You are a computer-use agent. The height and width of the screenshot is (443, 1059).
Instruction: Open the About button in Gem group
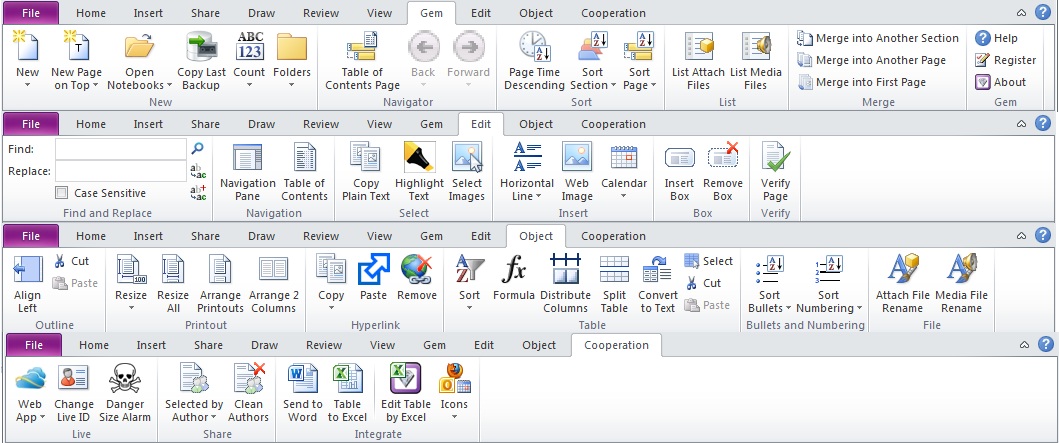pos(1000,82)
